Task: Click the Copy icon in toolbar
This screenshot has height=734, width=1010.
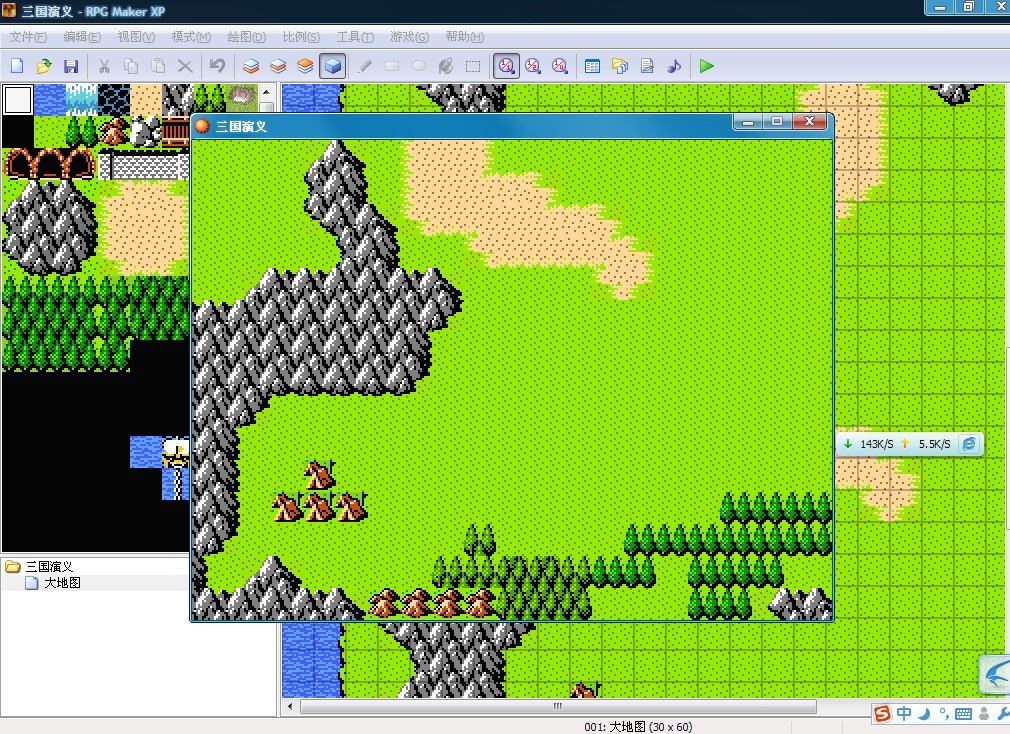Action: pos(131,66)
